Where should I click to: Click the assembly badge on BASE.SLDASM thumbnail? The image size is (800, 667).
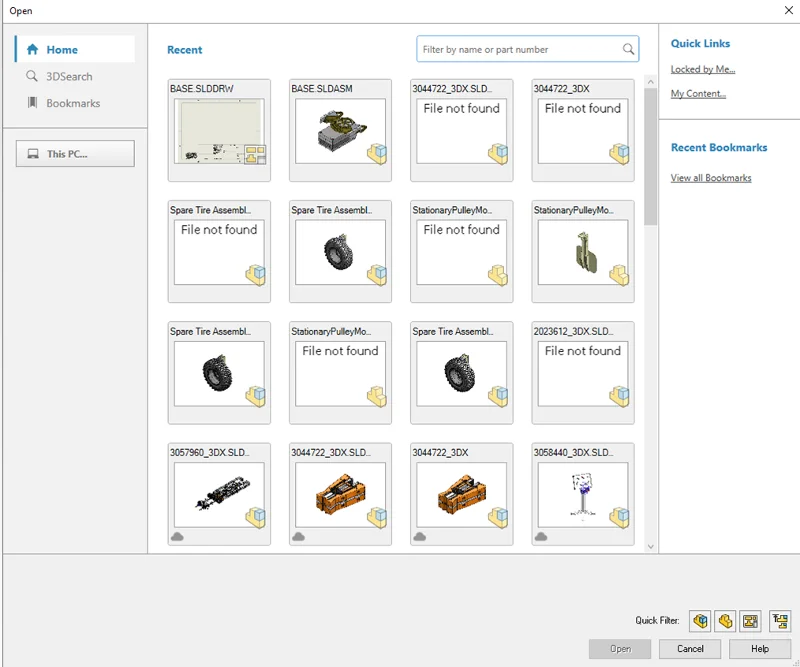point(376,154)
